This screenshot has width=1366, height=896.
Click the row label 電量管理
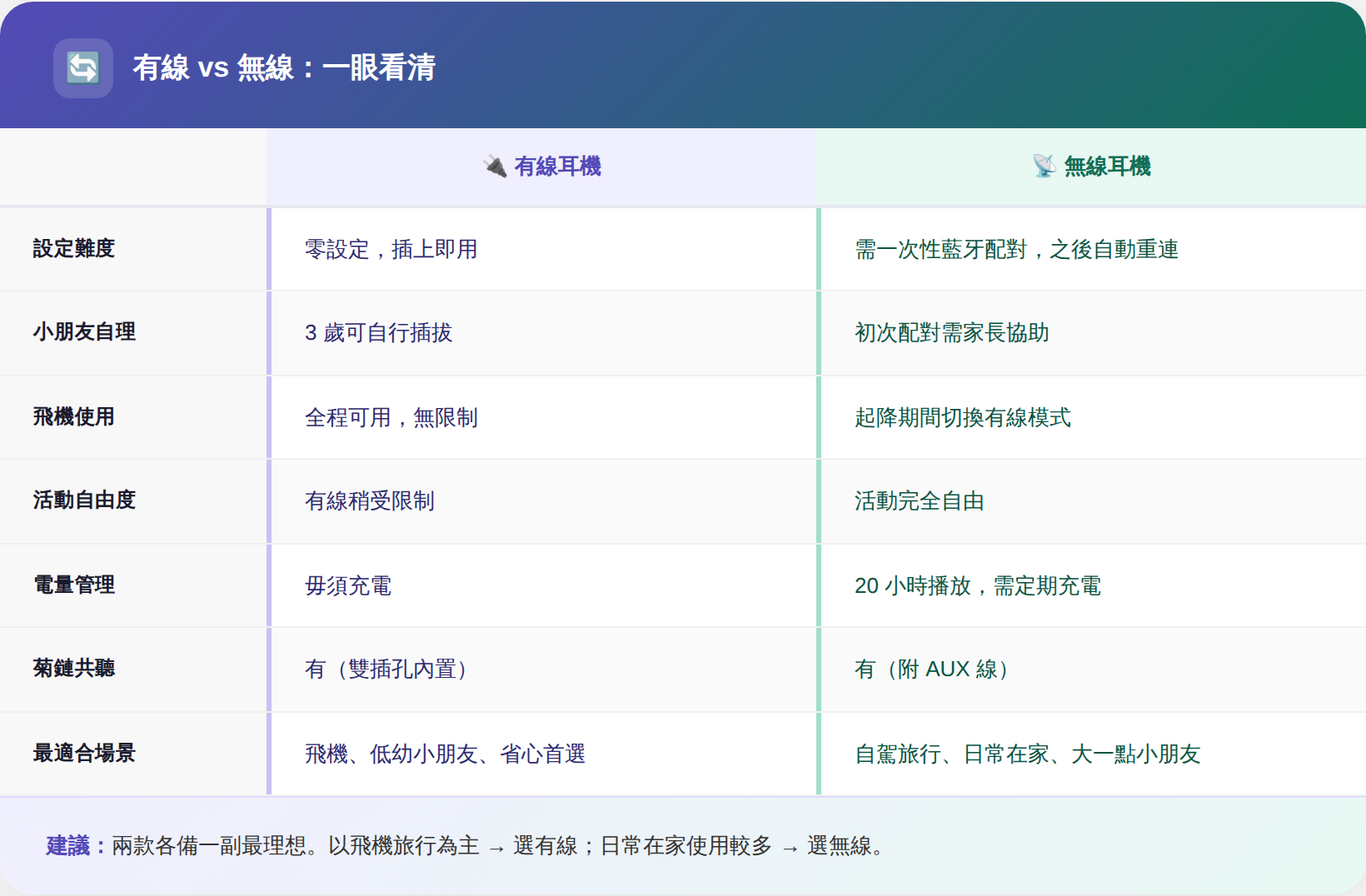(74, 585)
